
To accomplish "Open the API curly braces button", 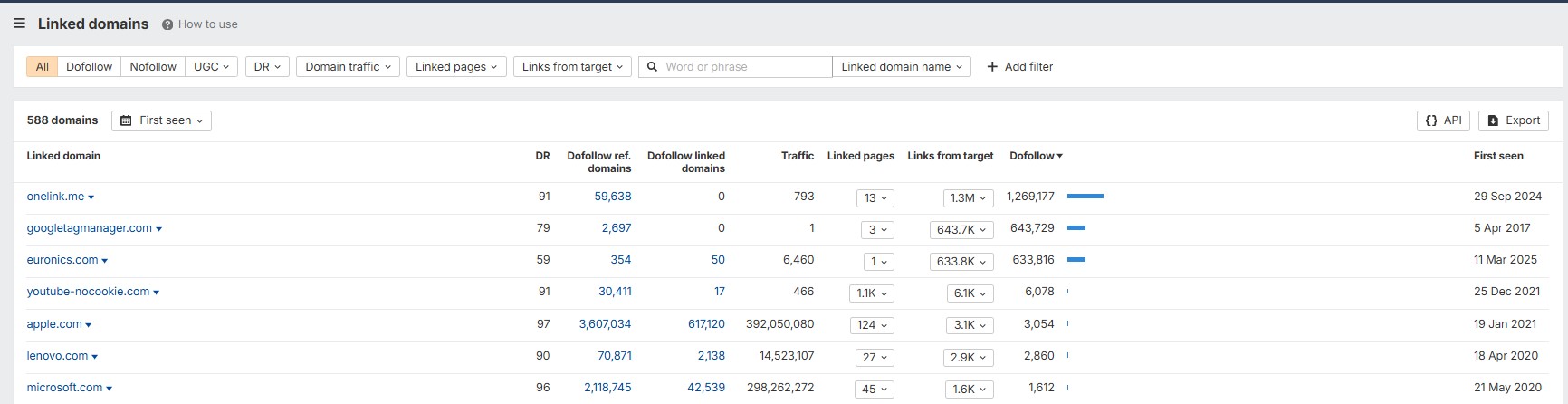I will coord(1442,120).
